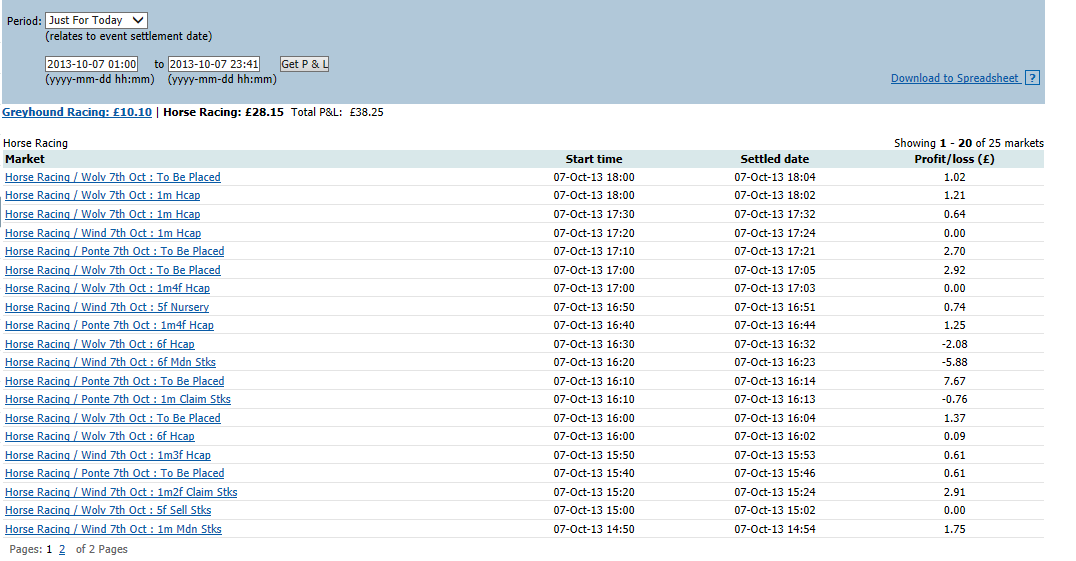Open Wolv 1m Hcap market starting 17:30
Viewport: 1076px width, 561px height.
[x=102, y=214]
